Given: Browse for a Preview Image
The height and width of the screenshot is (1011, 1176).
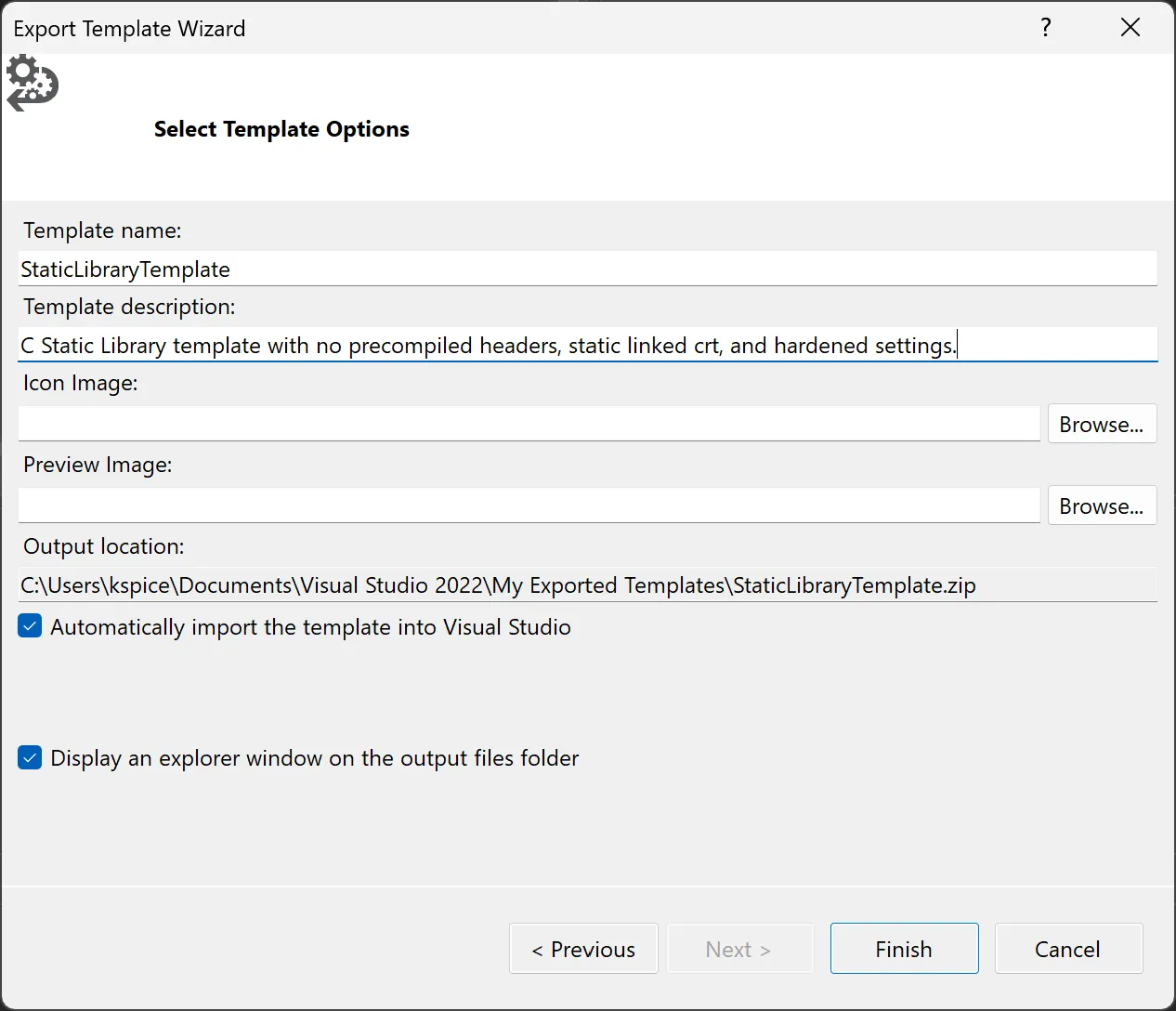Looking at the screenshot, I should (x=1102, y=505).
